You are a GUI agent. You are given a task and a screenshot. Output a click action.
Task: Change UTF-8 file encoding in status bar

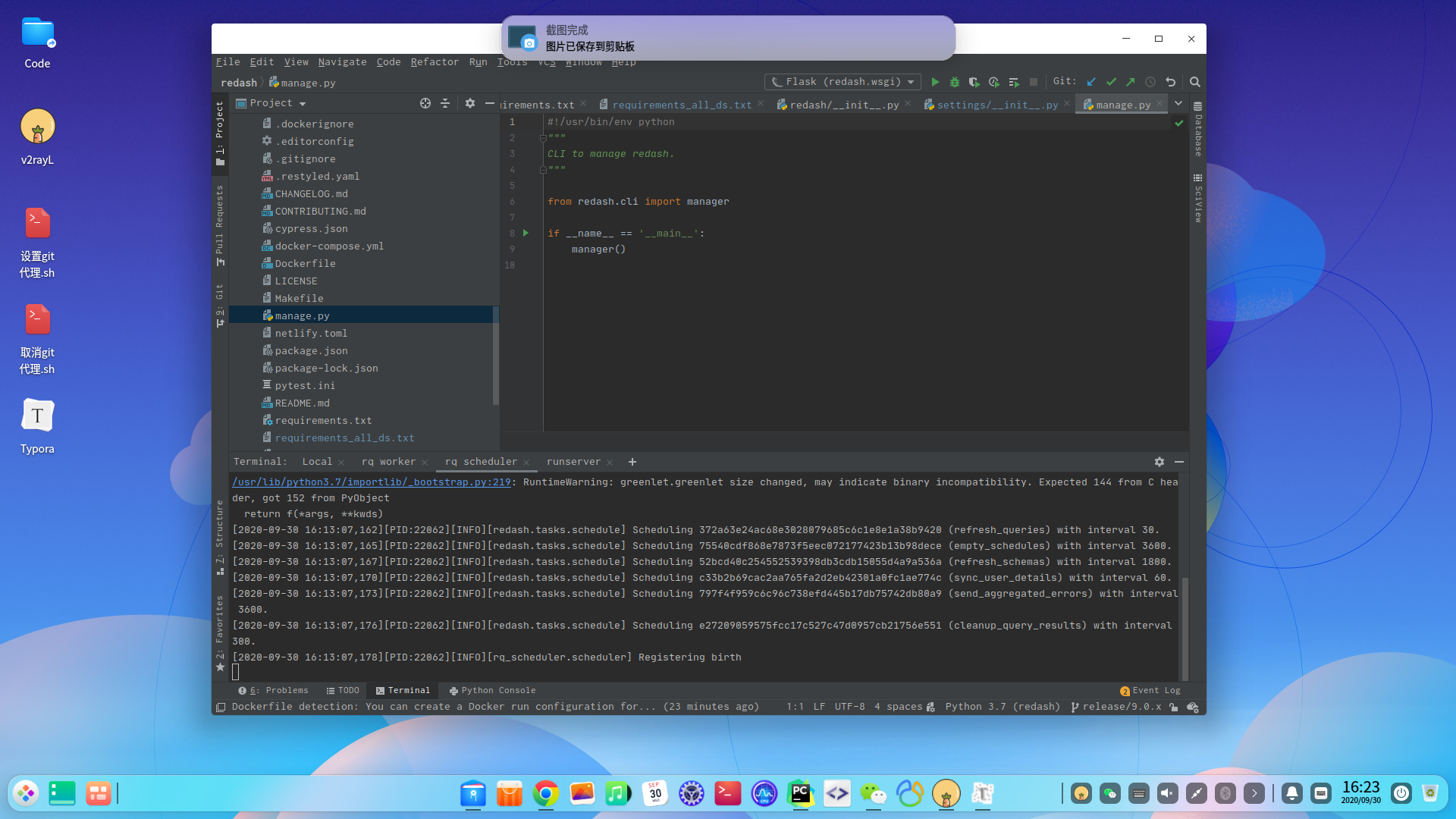[849, 707]
